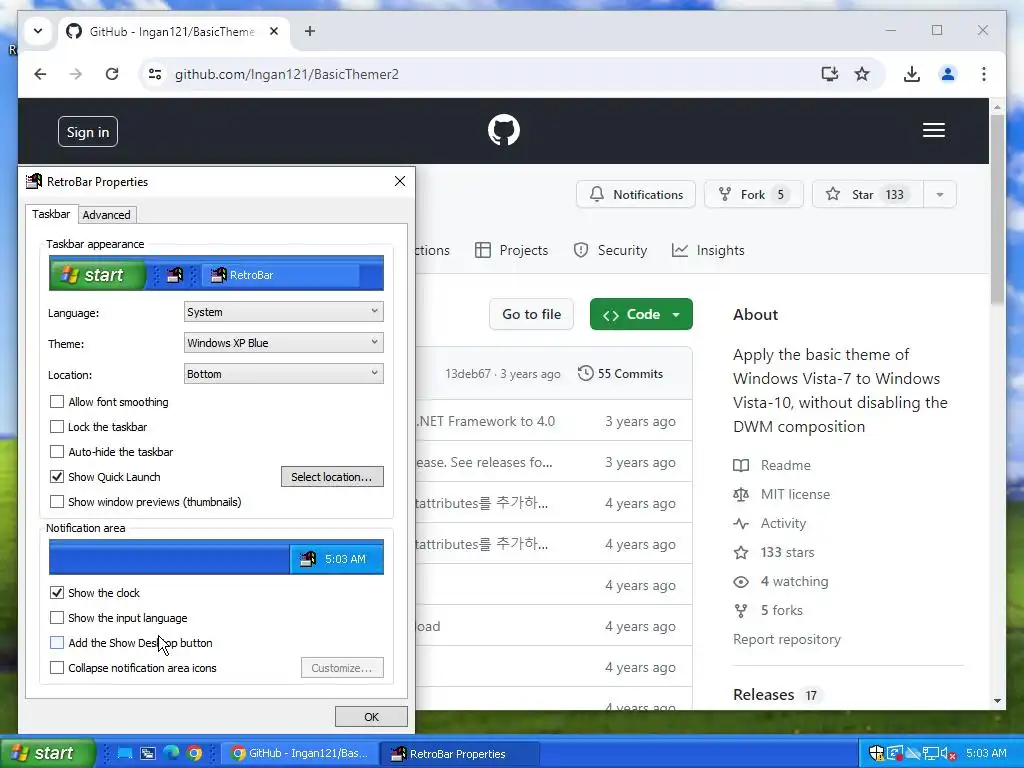Open Chrome three-dot menu
The image size is (1024, 768).
984,74
